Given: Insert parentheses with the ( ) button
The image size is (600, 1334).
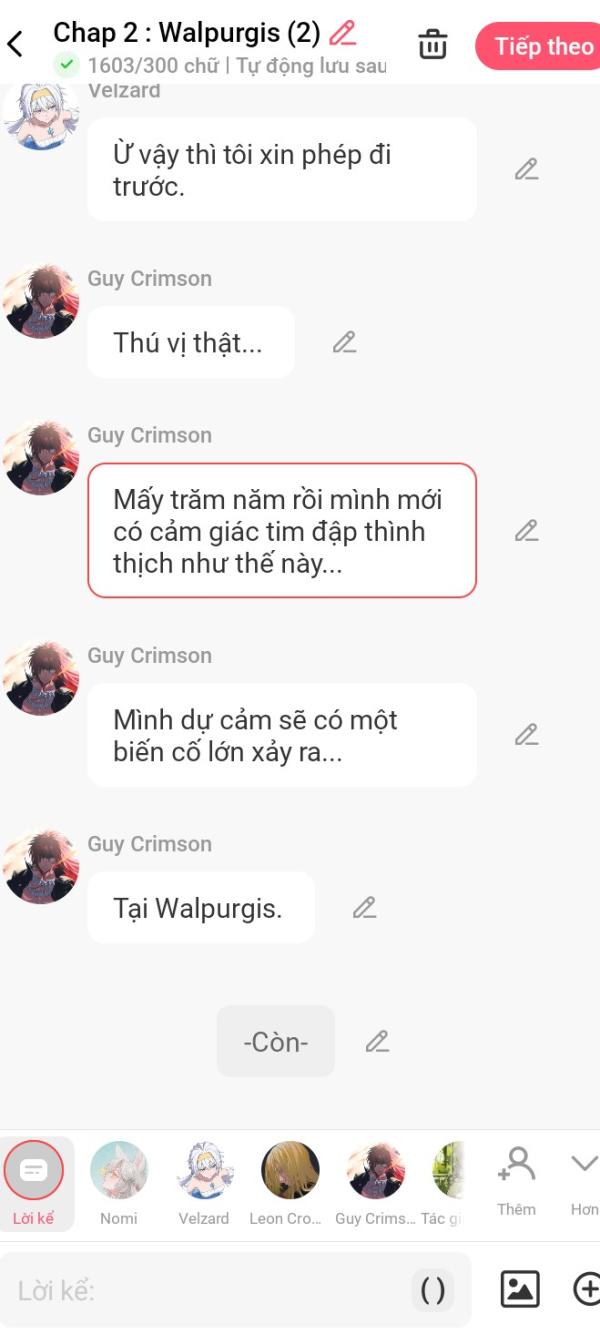Looking at the screenshot, I should (433, 1290).
